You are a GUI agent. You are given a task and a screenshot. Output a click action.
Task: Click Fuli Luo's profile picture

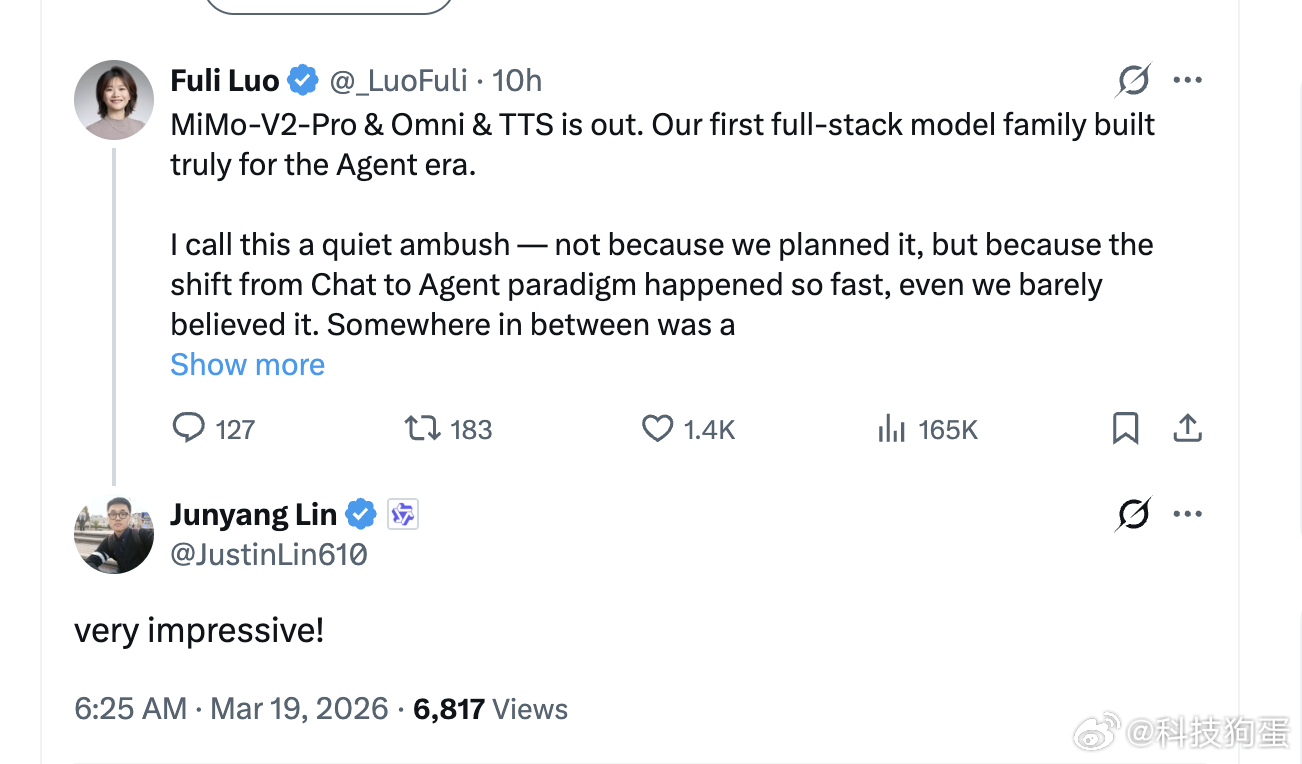point(114,100)
